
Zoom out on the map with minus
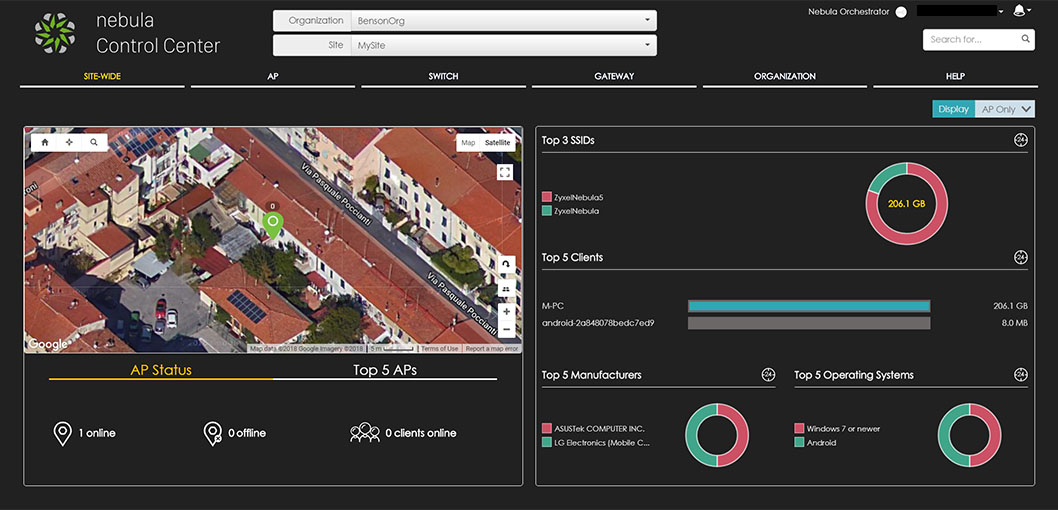point(506,330)
